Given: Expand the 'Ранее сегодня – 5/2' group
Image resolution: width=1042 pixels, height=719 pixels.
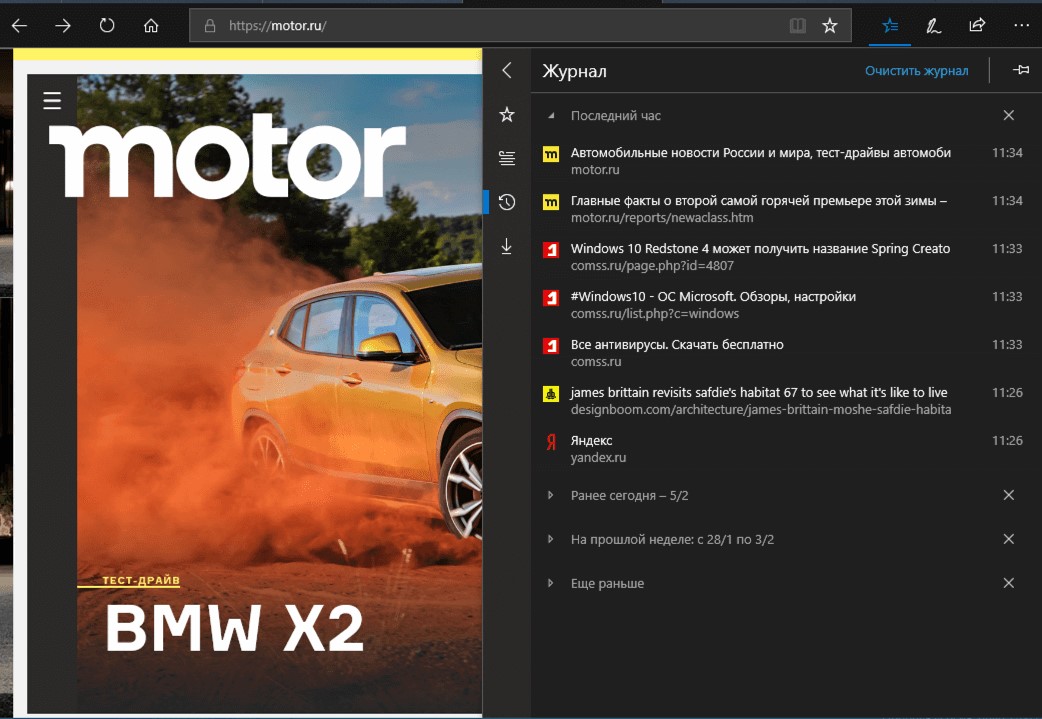Looking at the screenshot, I should [x=550, y=495].
